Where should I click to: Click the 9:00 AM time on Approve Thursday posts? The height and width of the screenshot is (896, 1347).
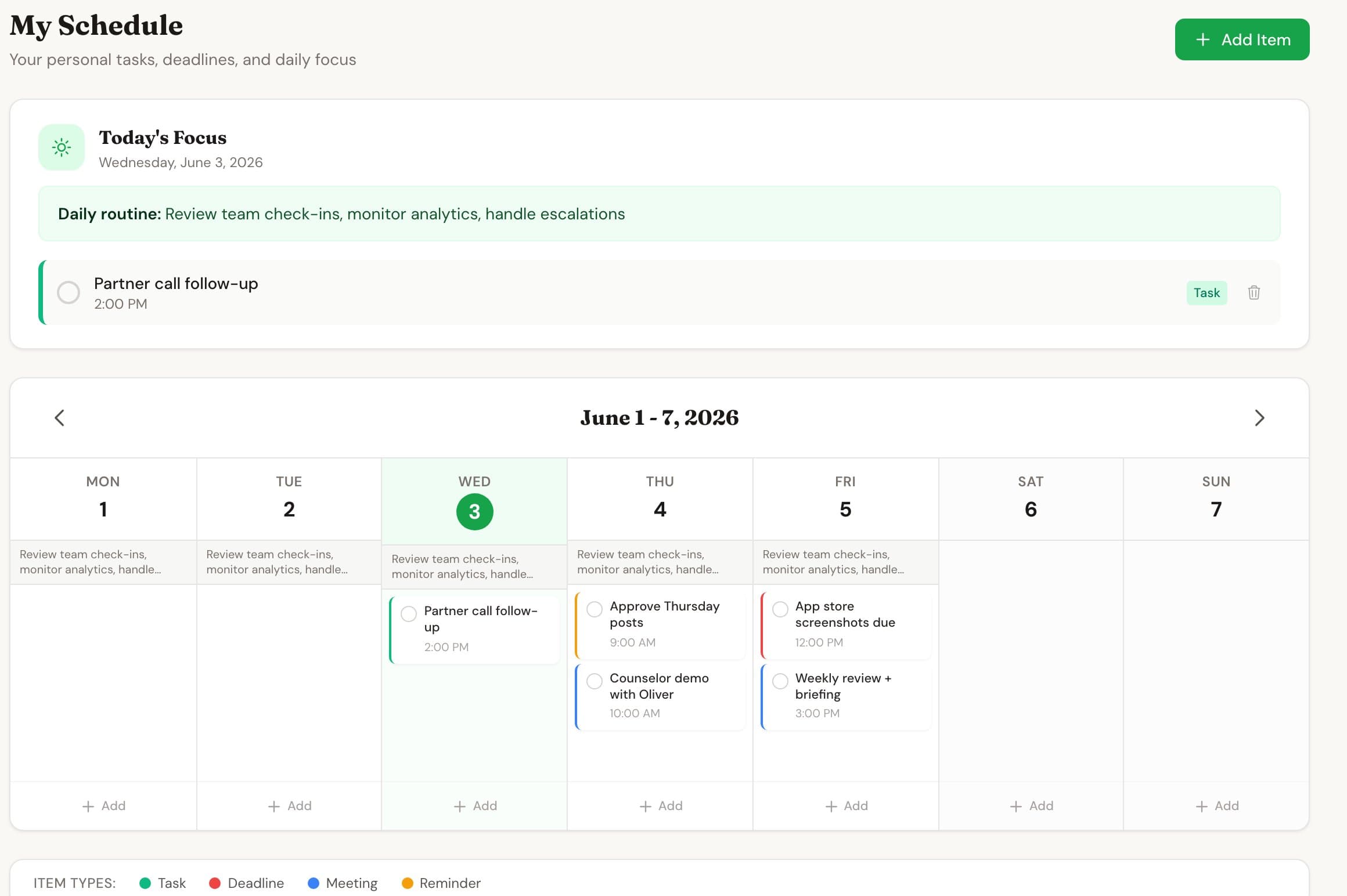tap(632, 642)
